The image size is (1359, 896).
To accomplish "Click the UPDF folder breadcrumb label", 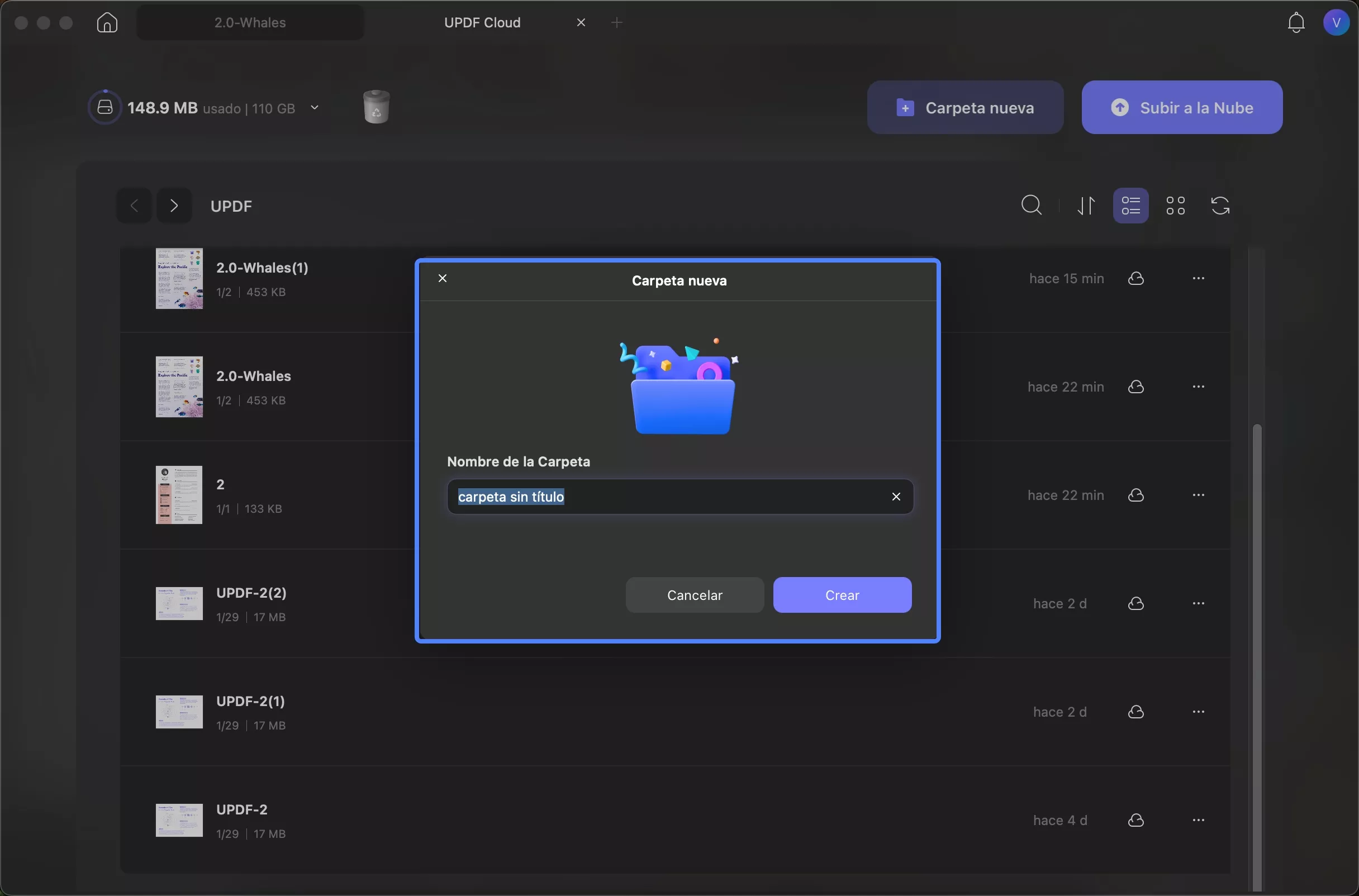I will [231, 206].
